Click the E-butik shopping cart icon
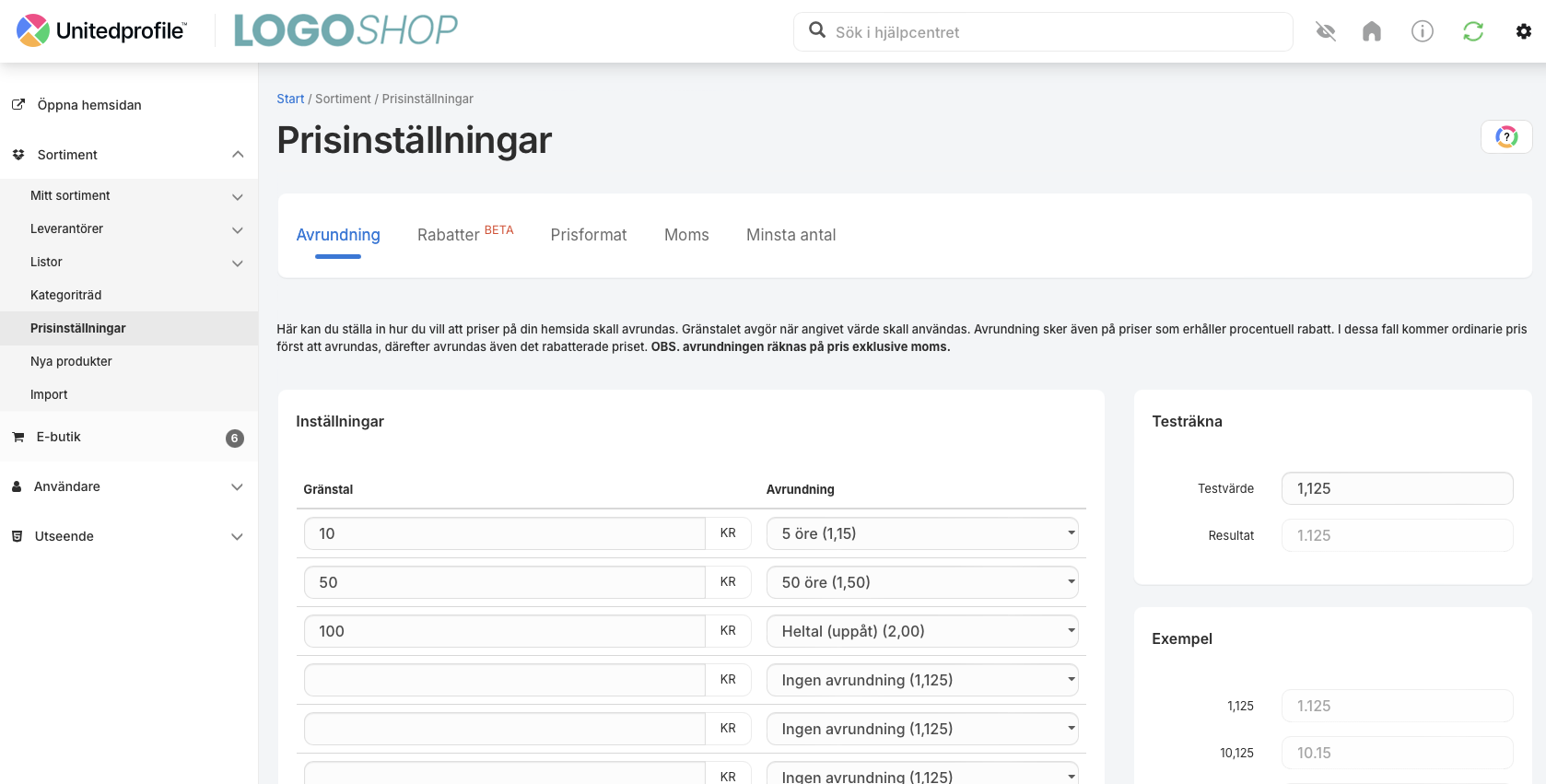This screenshot has width=1546, height=784. (x=18, y=437)
